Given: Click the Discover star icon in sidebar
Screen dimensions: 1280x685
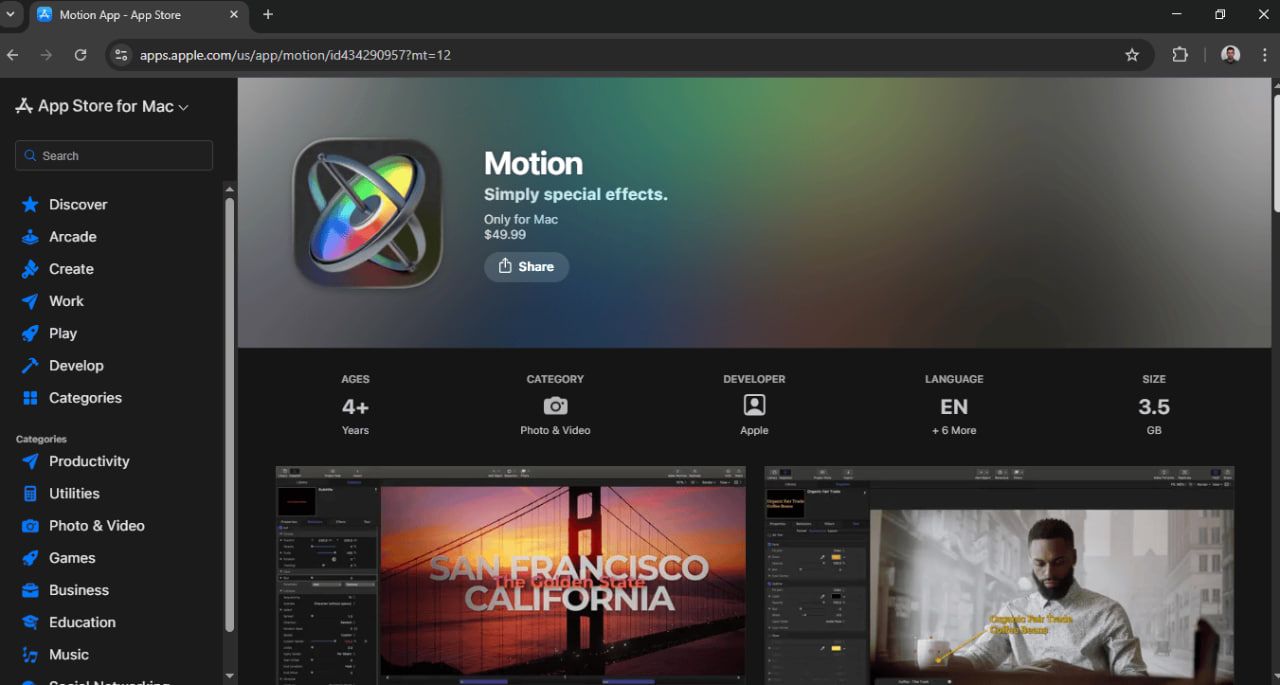Looking at the screenshot, I should pos(30,205).
